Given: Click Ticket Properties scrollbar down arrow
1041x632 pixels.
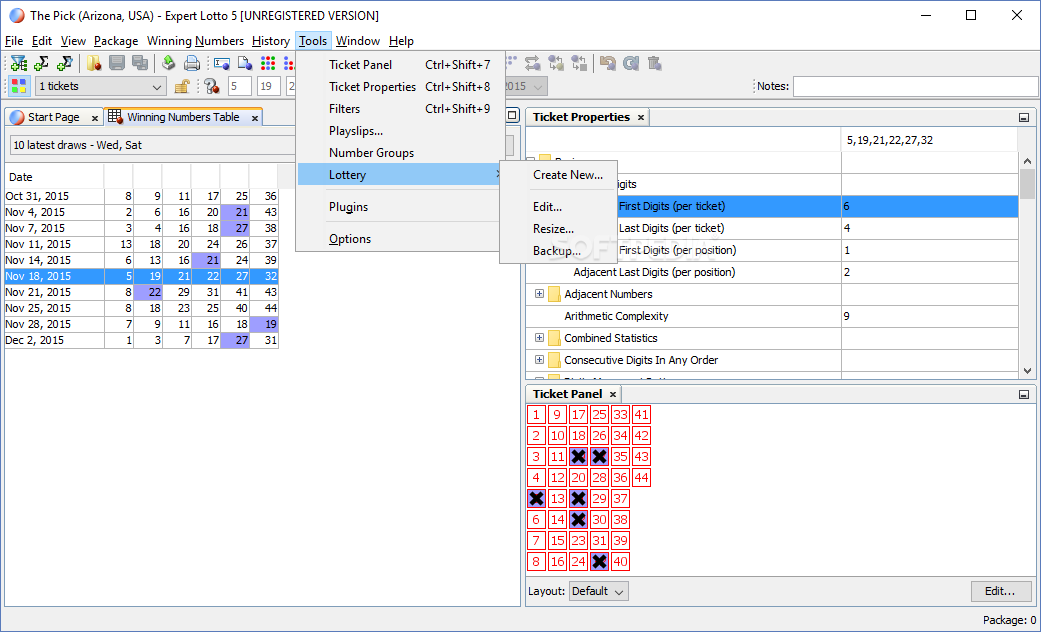Looking at the screenshot, I should point(1027,370).
